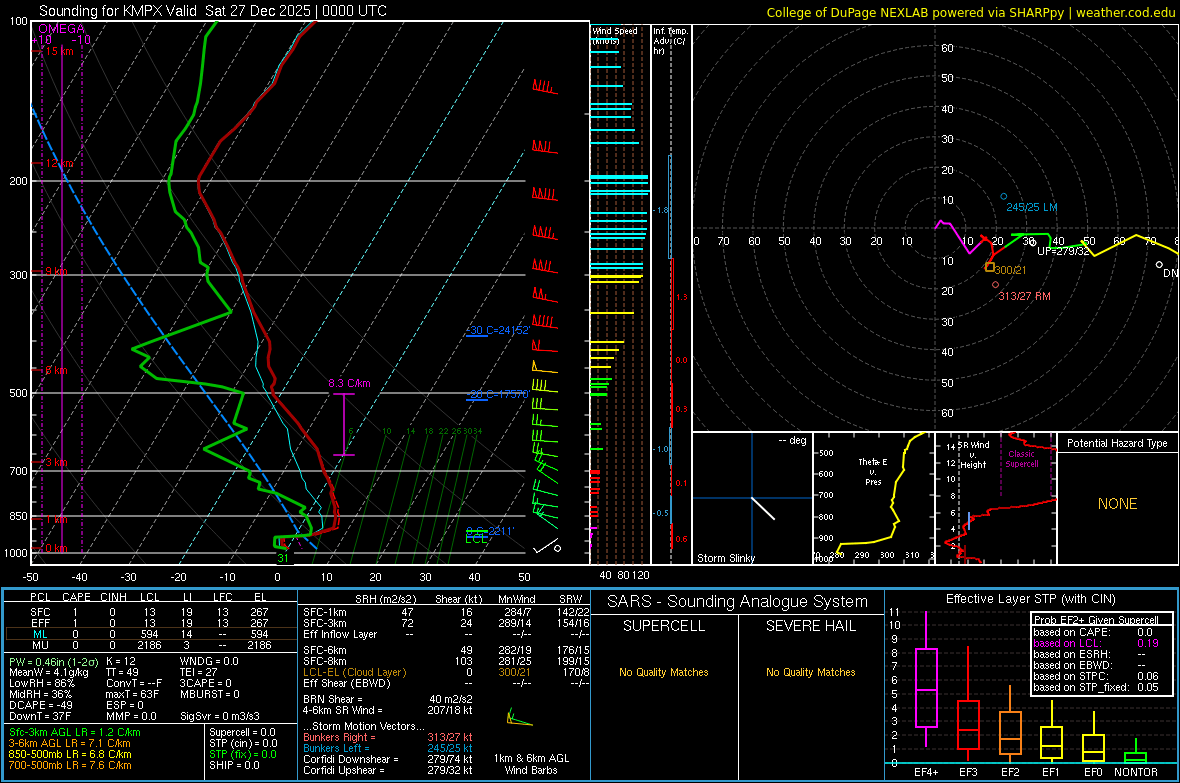Click the Eff Shear (EBWD) row
This screenshot has width=1180, height=783.
tap(446, 683)
